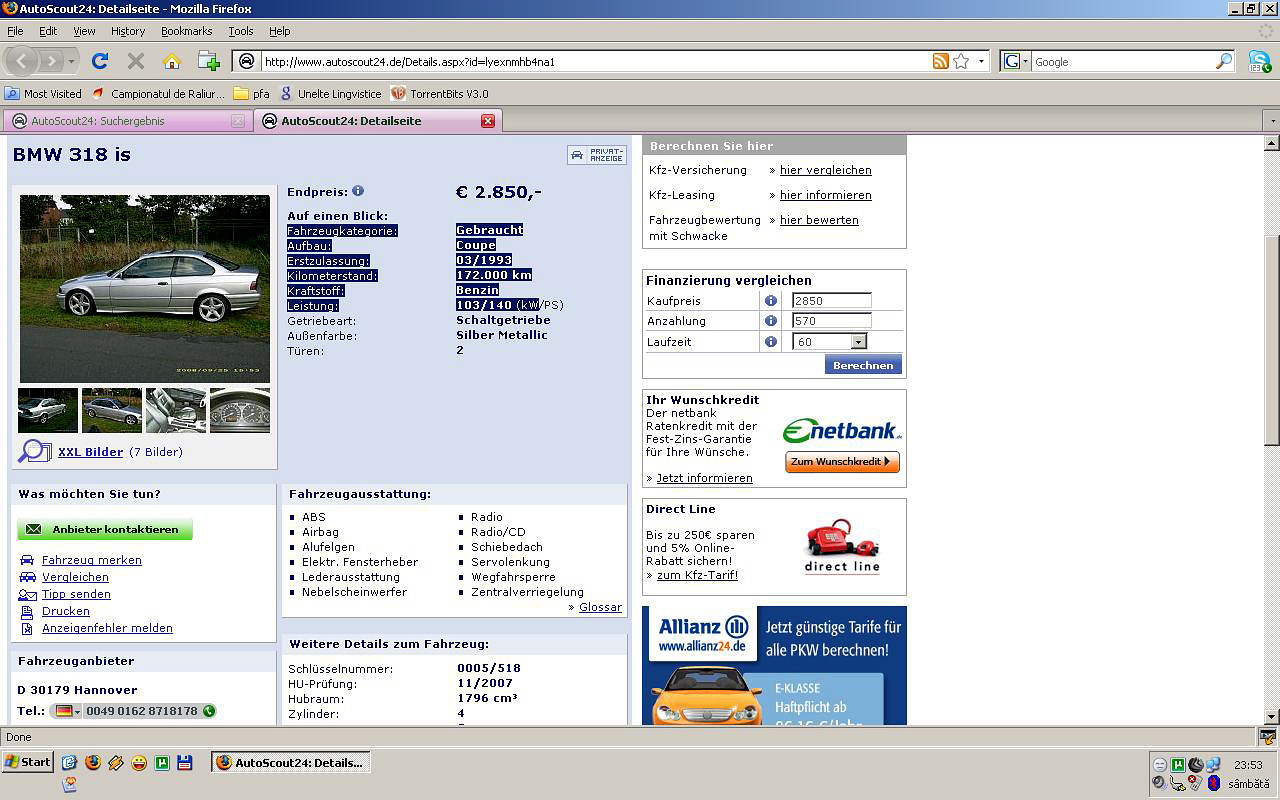
Task: Click hier informieren for Kfz-Leasing
Action: pyautogui.click(x=826, y=195)
